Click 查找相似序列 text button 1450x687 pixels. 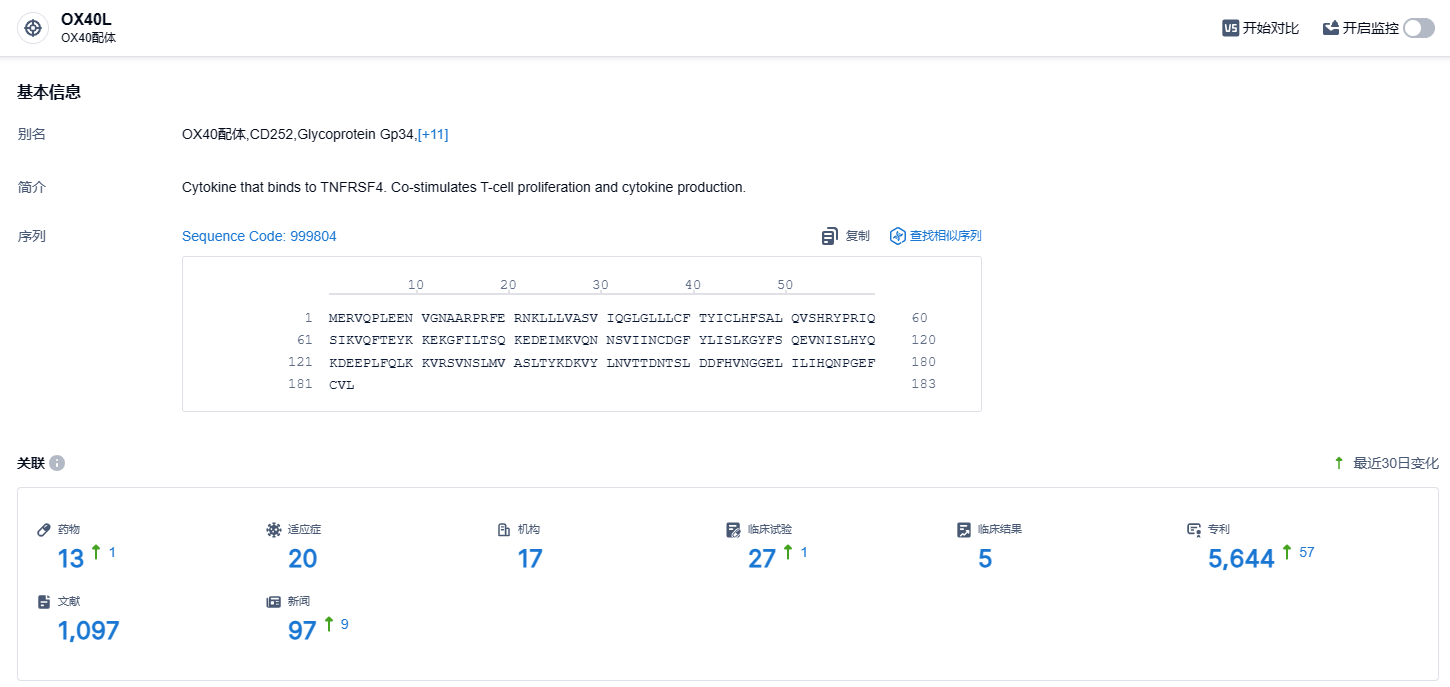(945, 236)
